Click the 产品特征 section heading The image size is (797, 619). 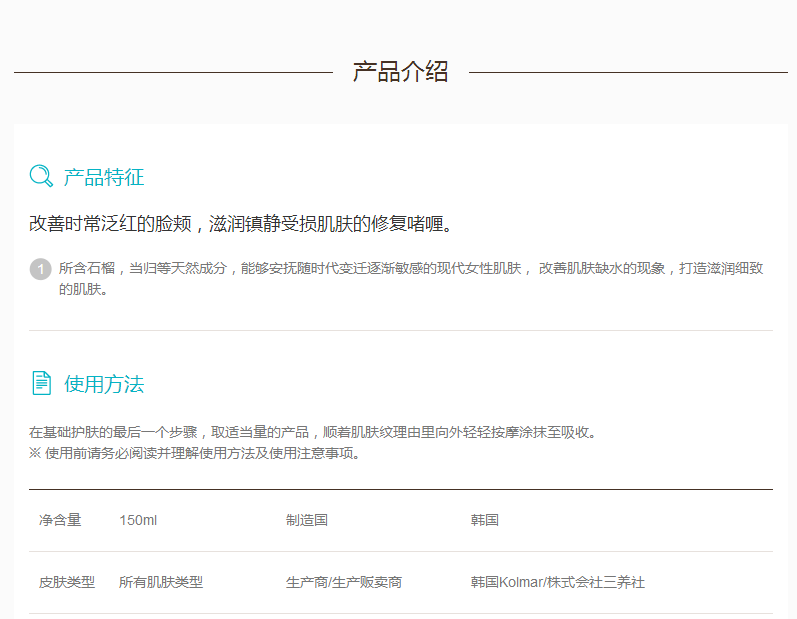click(x=104, y=178)
